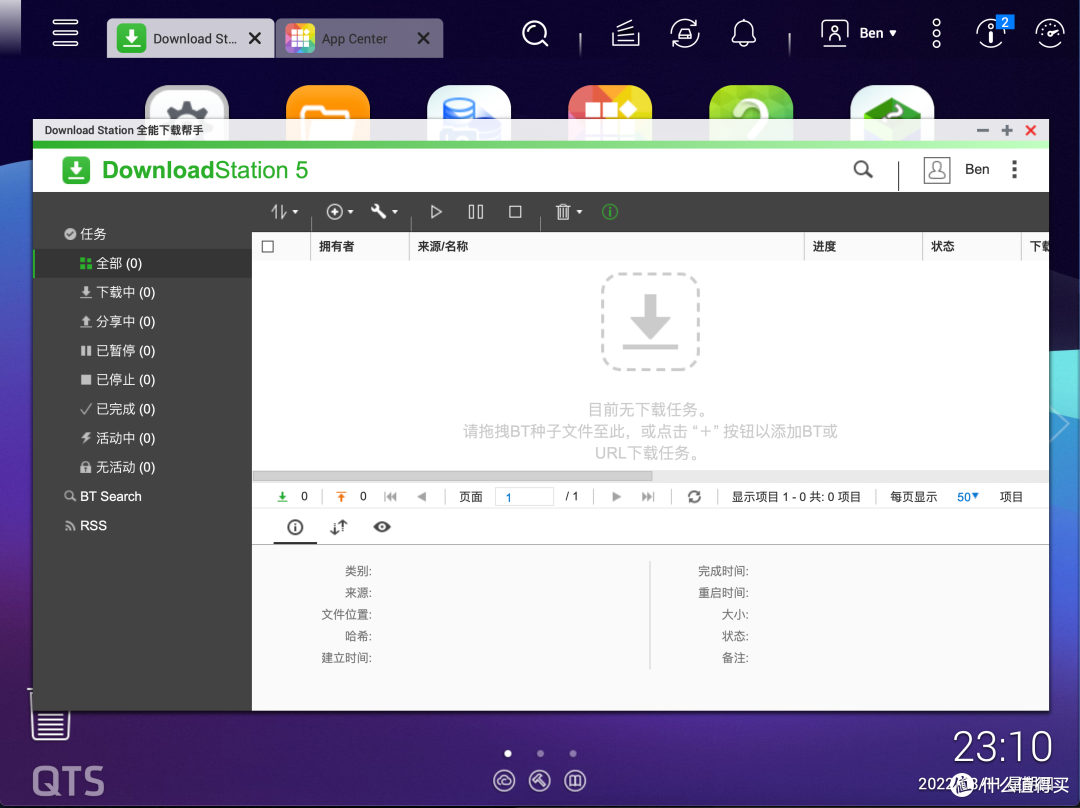Tick the select-all checkbox in table header

[x=268, y=247]
